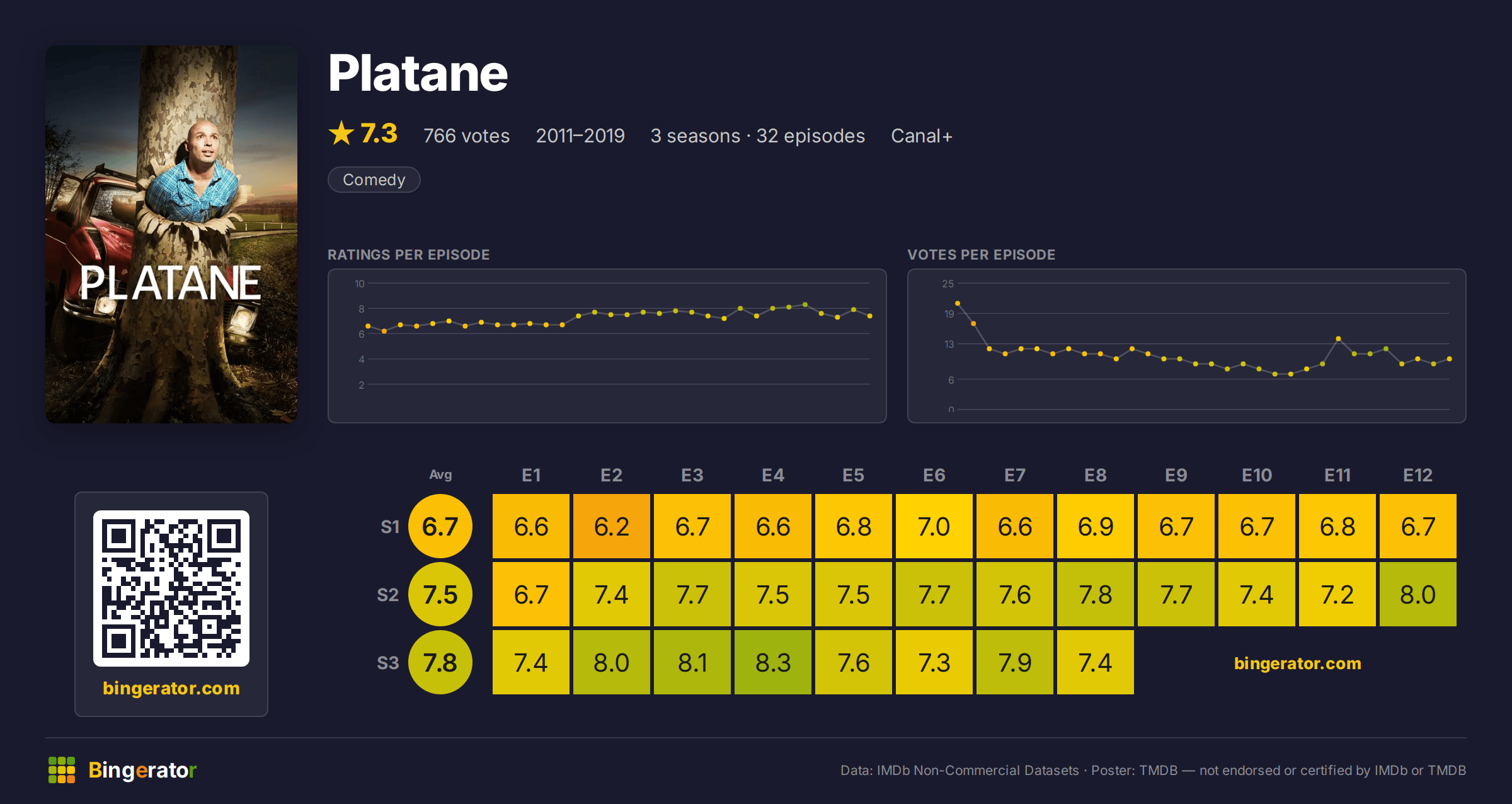Select season 2 episode 12 cell rated 8.0
Viewport: 1512px width, 804px height.
tap(1418, 594)
